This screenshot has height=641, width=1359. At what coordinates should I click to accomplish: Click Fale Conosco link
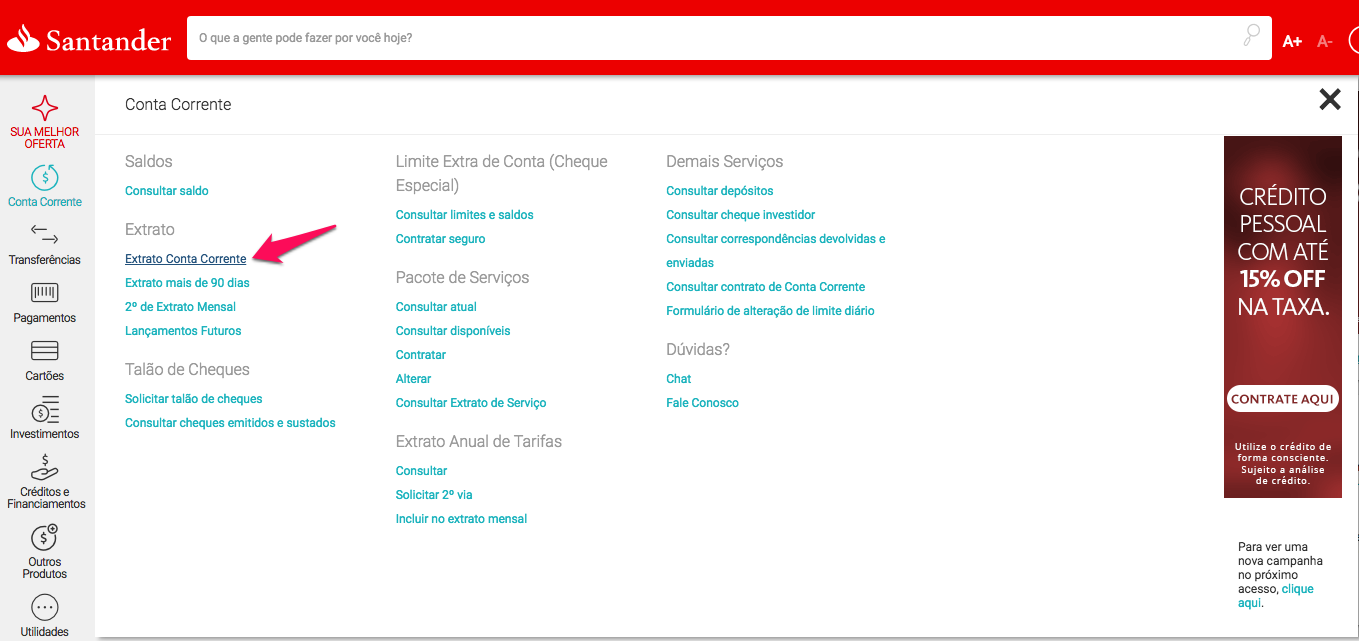click(x=703, y=403)
